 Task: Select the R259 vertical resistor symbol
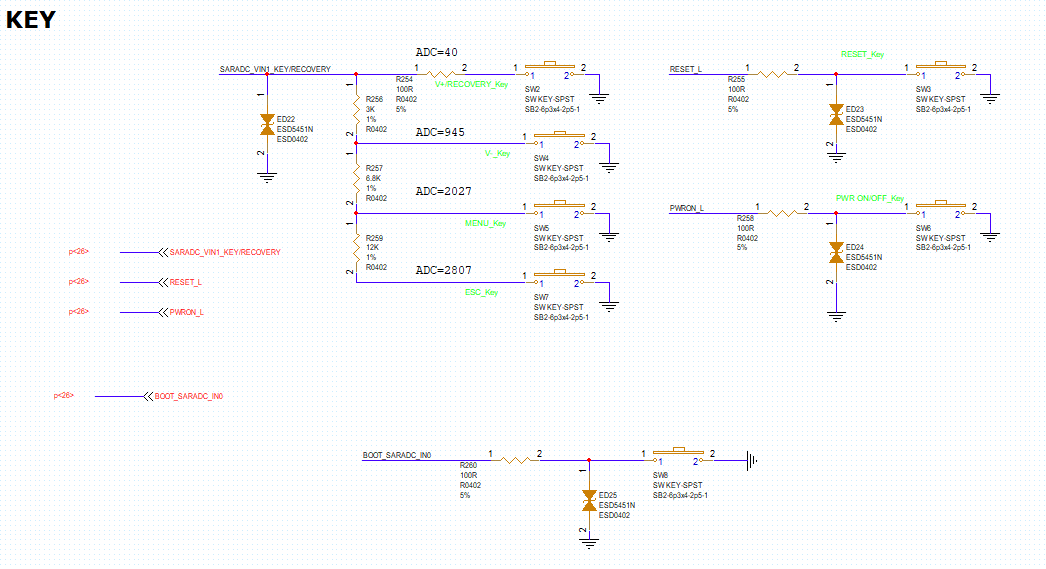point(356,248)
